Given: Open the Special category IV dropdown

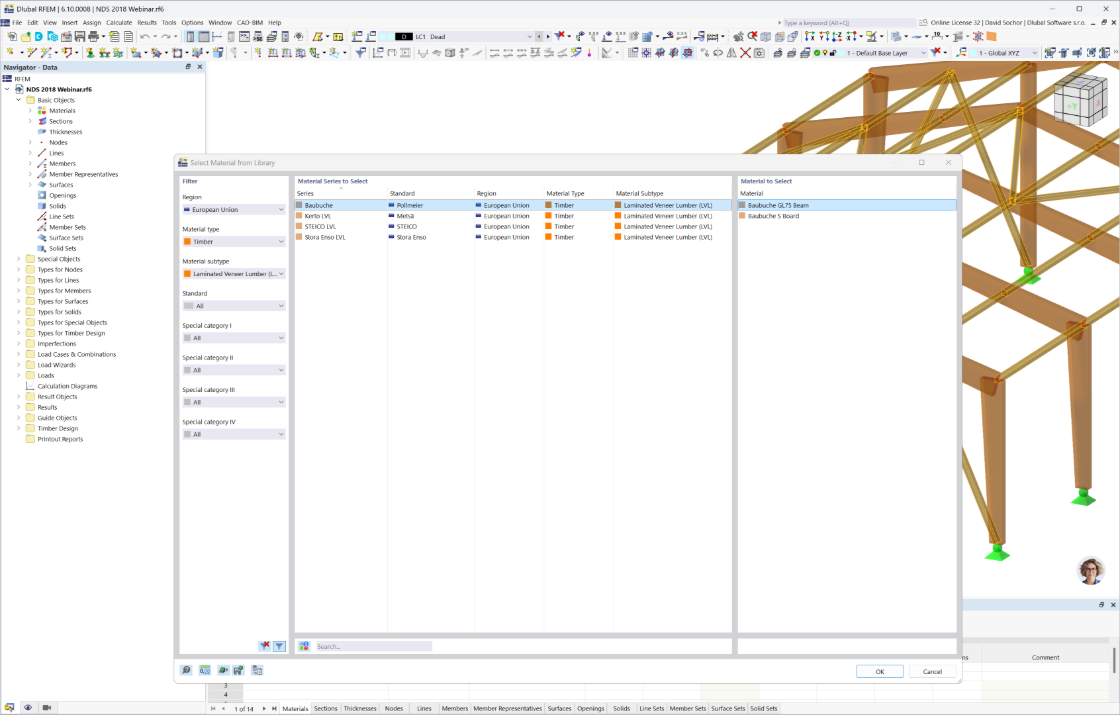Looking at the screenshot, I should 234,434.
